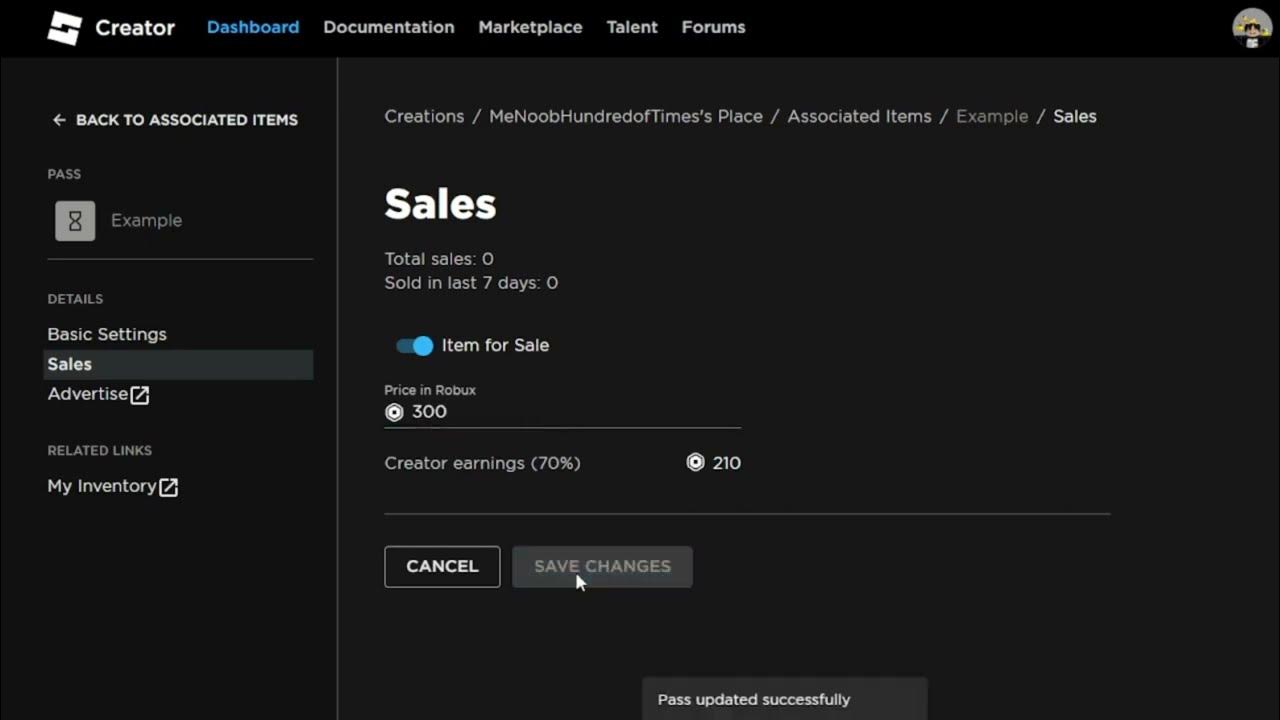Click the external link icon next to My Inventory
Viewport: 1280px width, 720px height.
pos(169,487)
